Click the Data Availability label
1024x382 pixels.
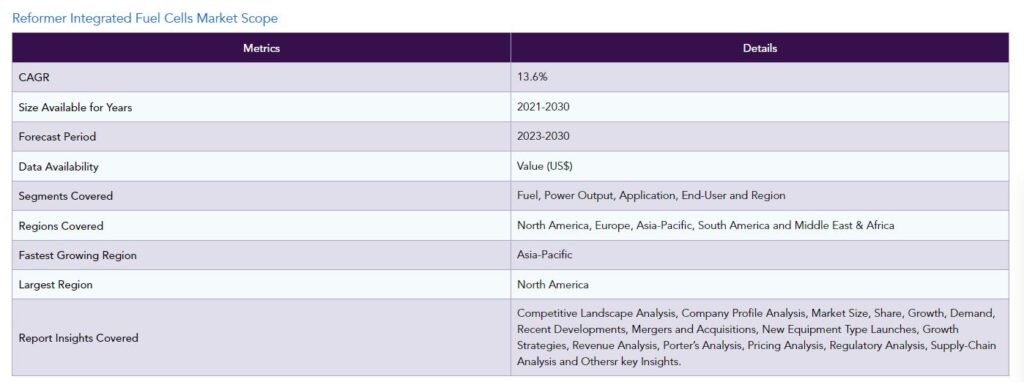click(x=59, y=167)
